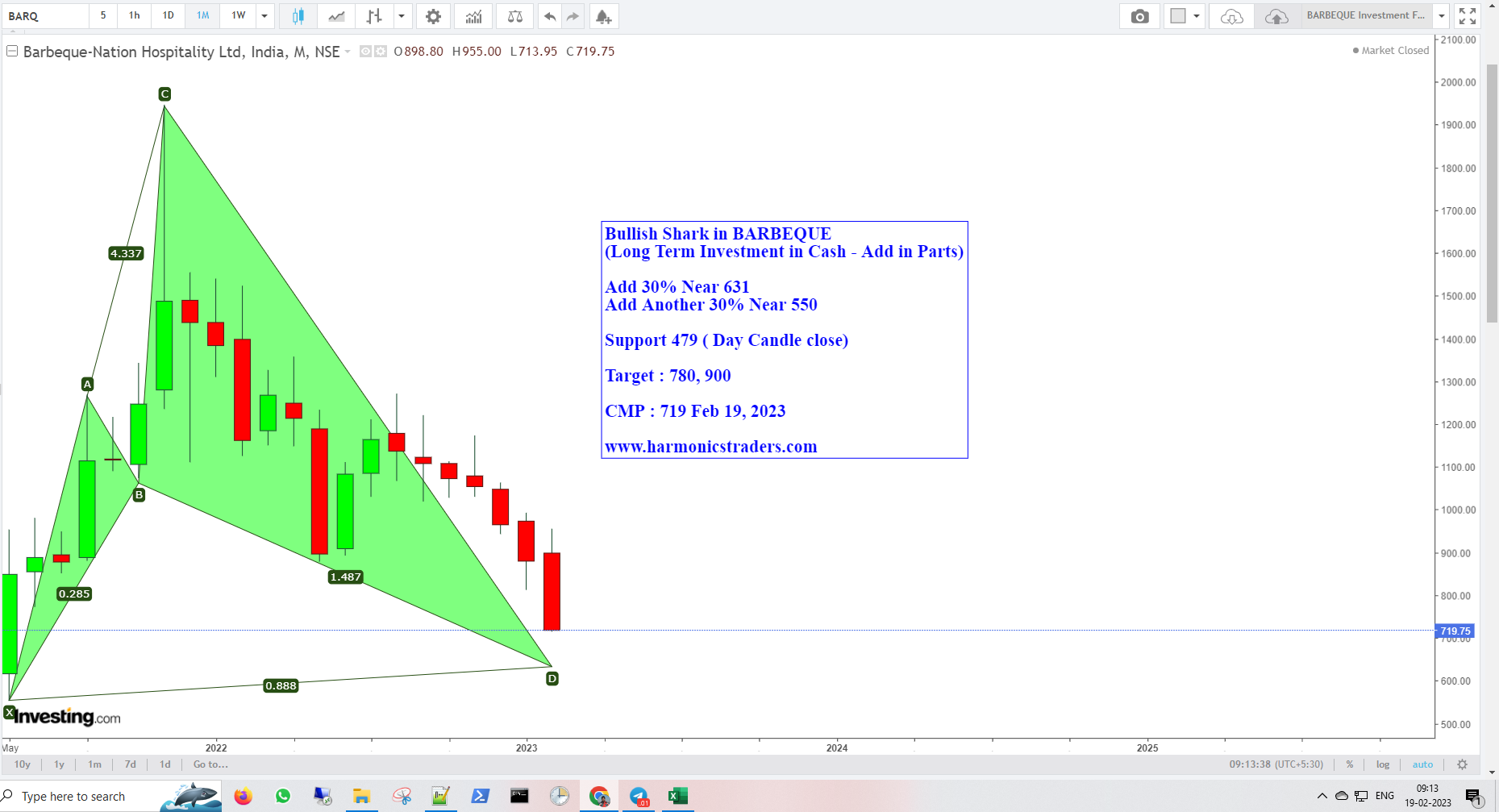Select the 1D timeframe
This screenshot has height=812, width=1499.
click(x=169, y=16)
